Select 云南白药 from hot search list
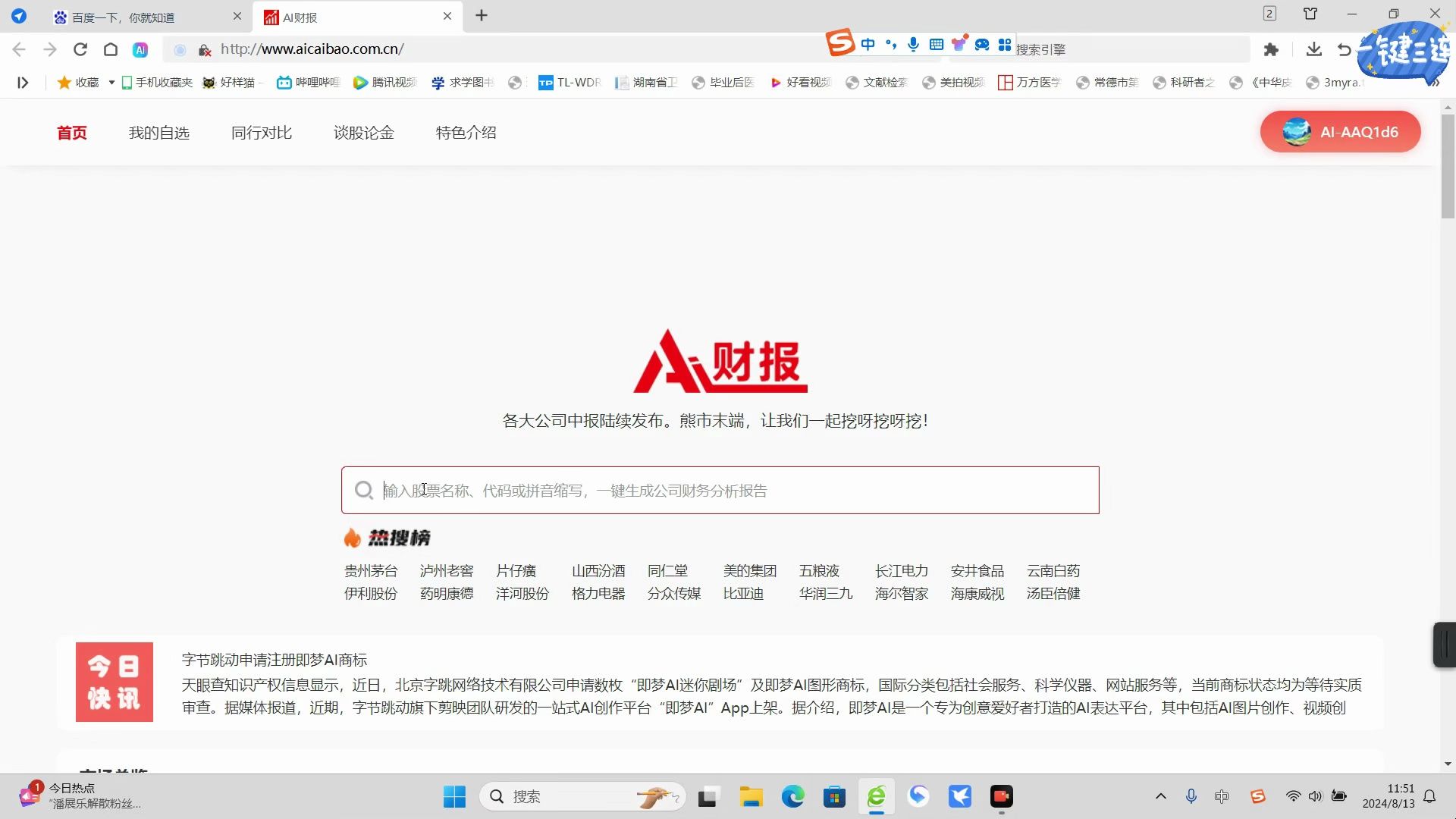Screen dimensions: 1456x819 point(1053,571)
